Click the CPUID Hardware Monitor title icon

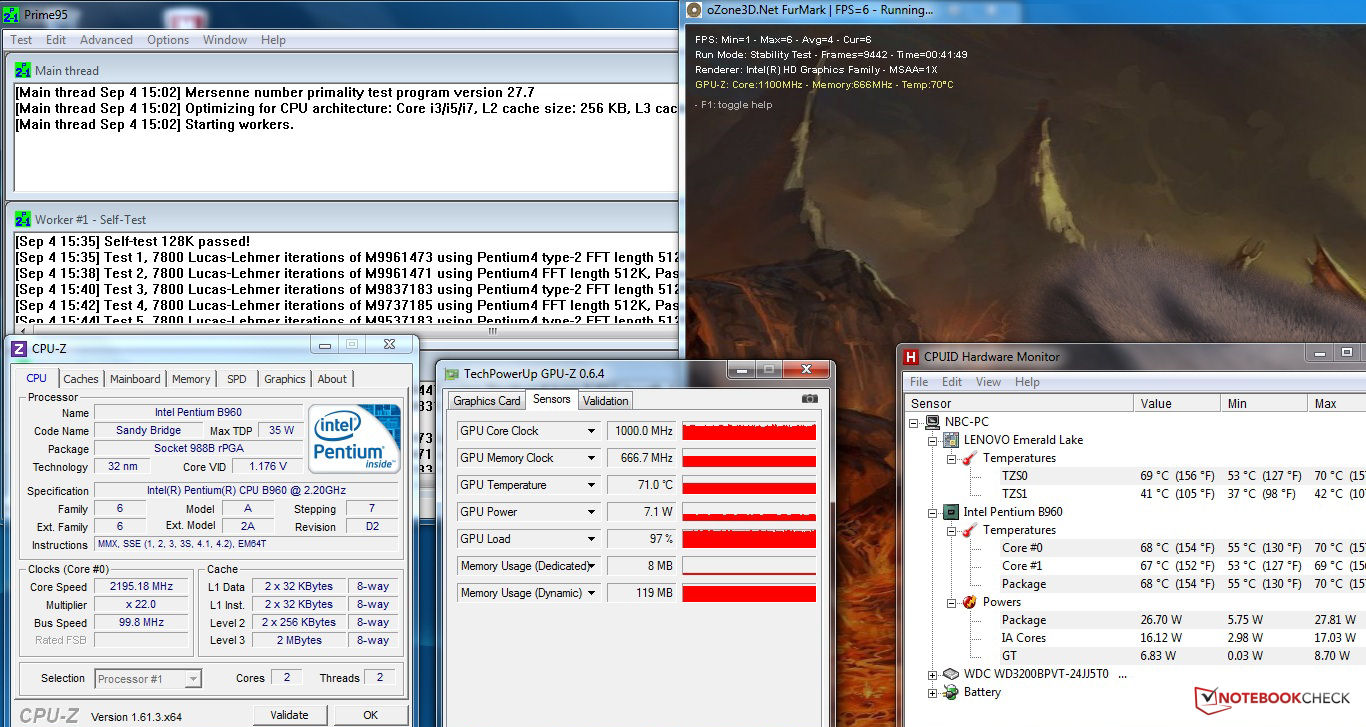(x=910, y=356)
